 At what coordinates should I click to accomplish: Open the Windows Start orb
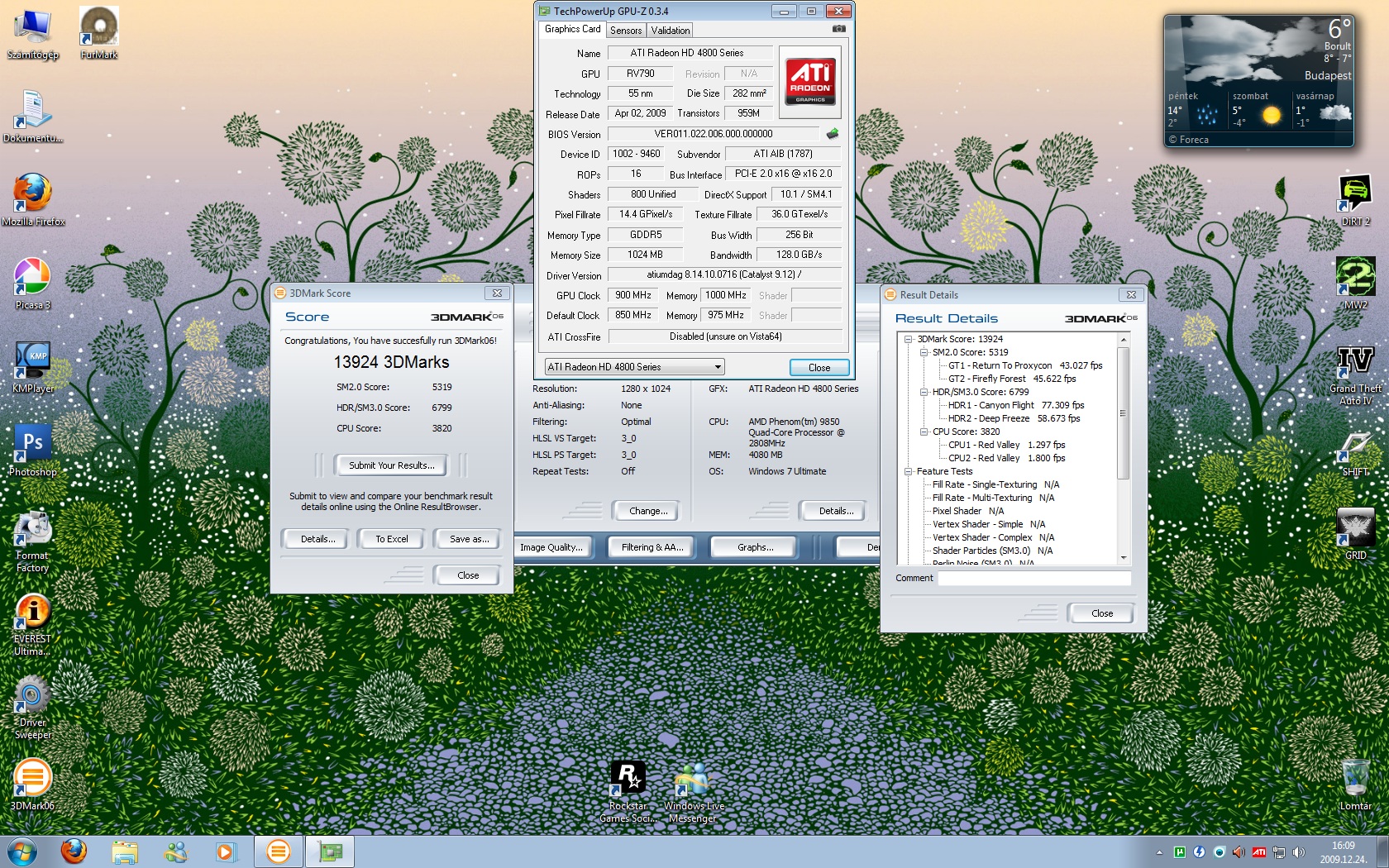pos(21,851)
